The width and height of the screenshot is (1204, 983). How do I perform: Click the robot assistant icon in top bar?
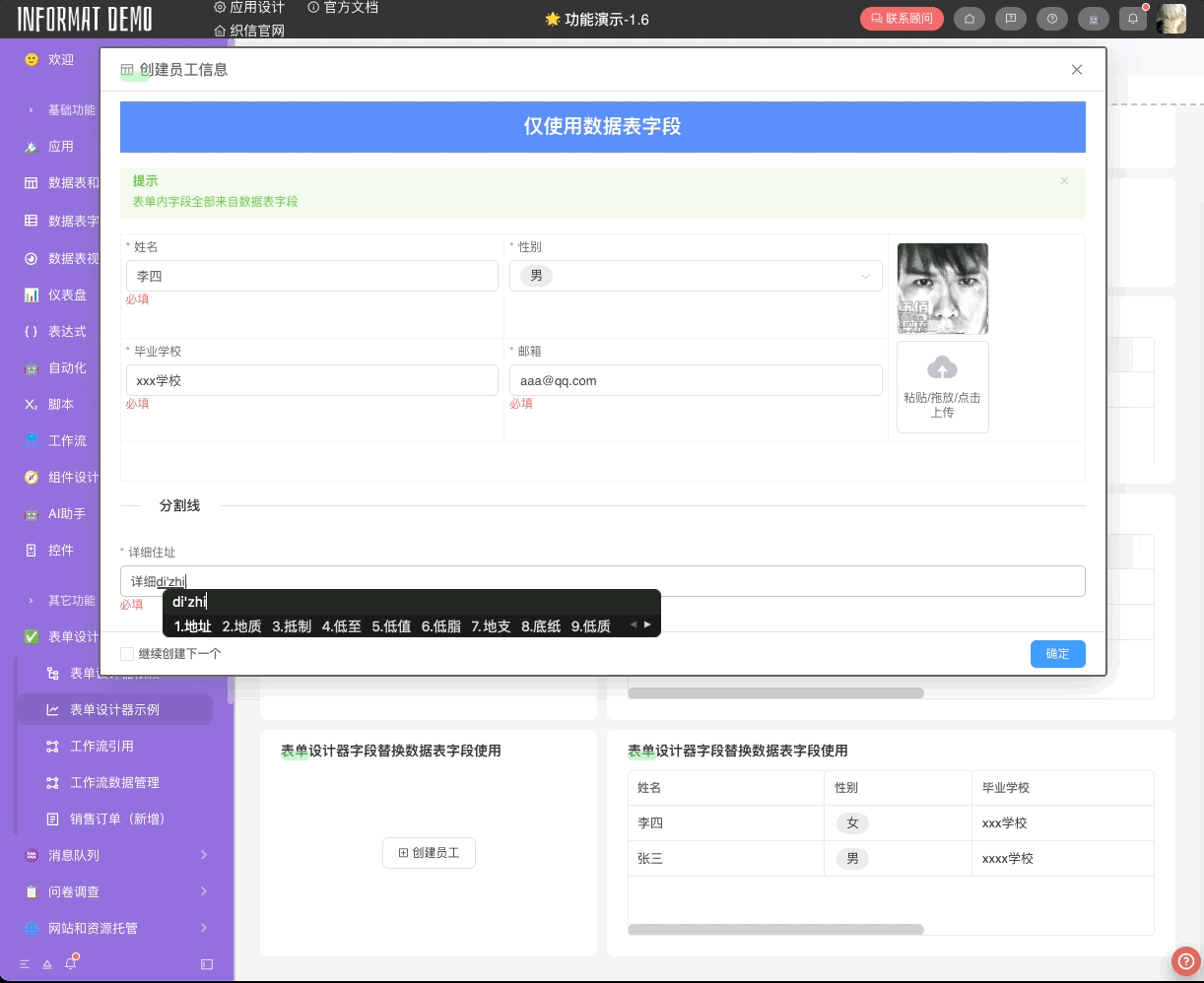pos(1092,19)
